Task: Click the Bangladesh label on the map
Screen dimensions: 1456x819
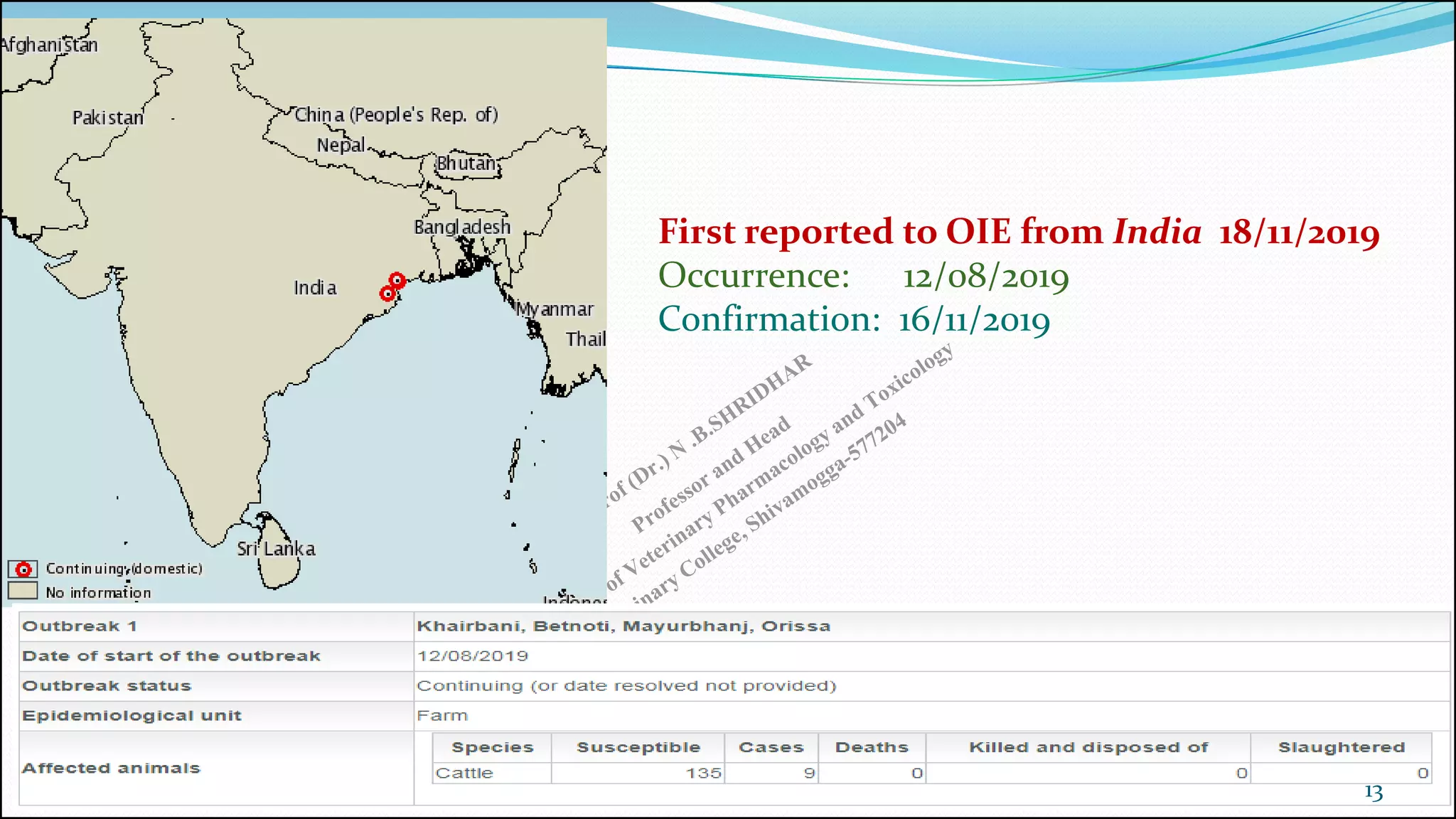Action: point(462,227)
